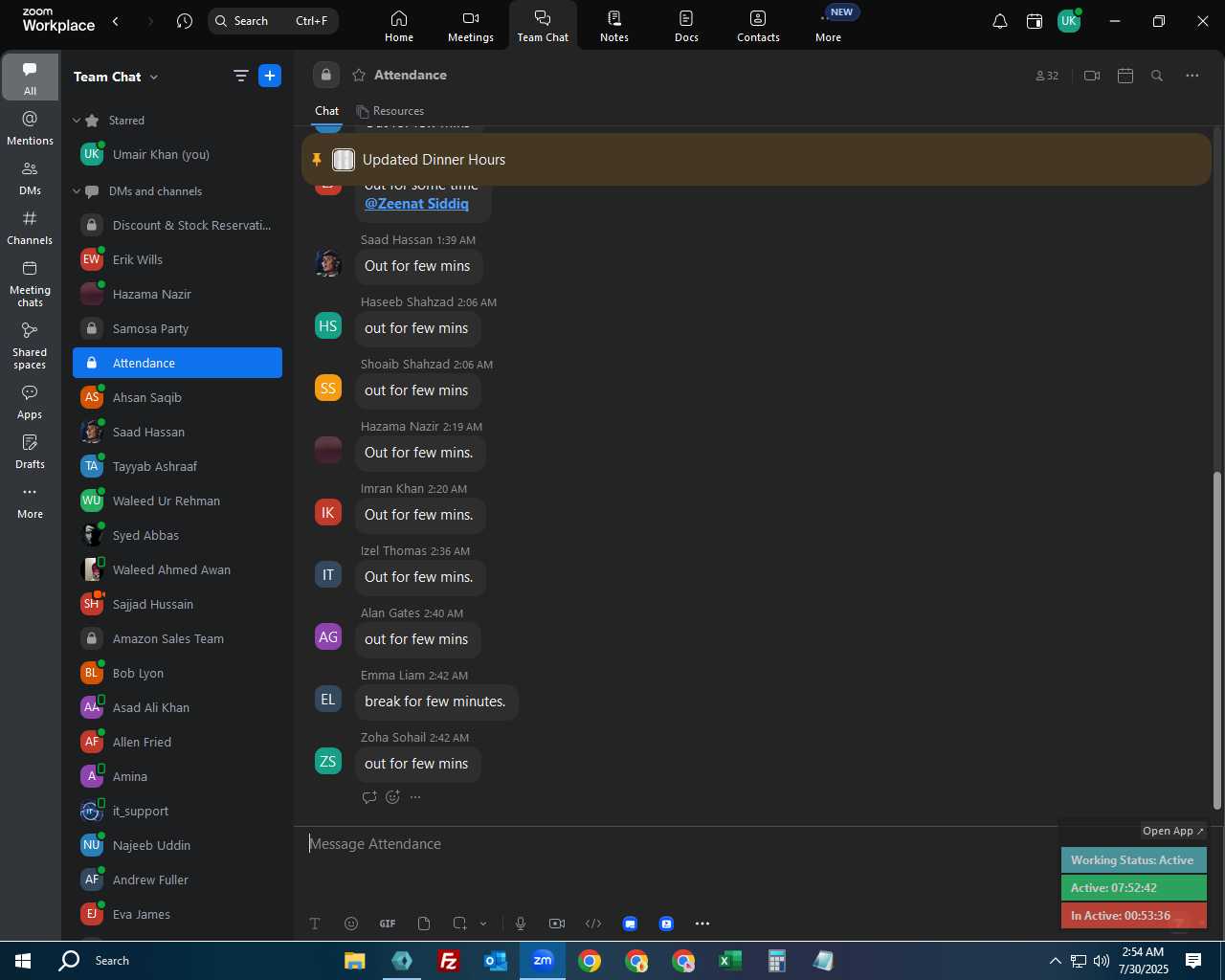The image size is (1225, 980).
Task: Search within the Attendance chat
Action: pyautogui.click(x=1157, y=76)
